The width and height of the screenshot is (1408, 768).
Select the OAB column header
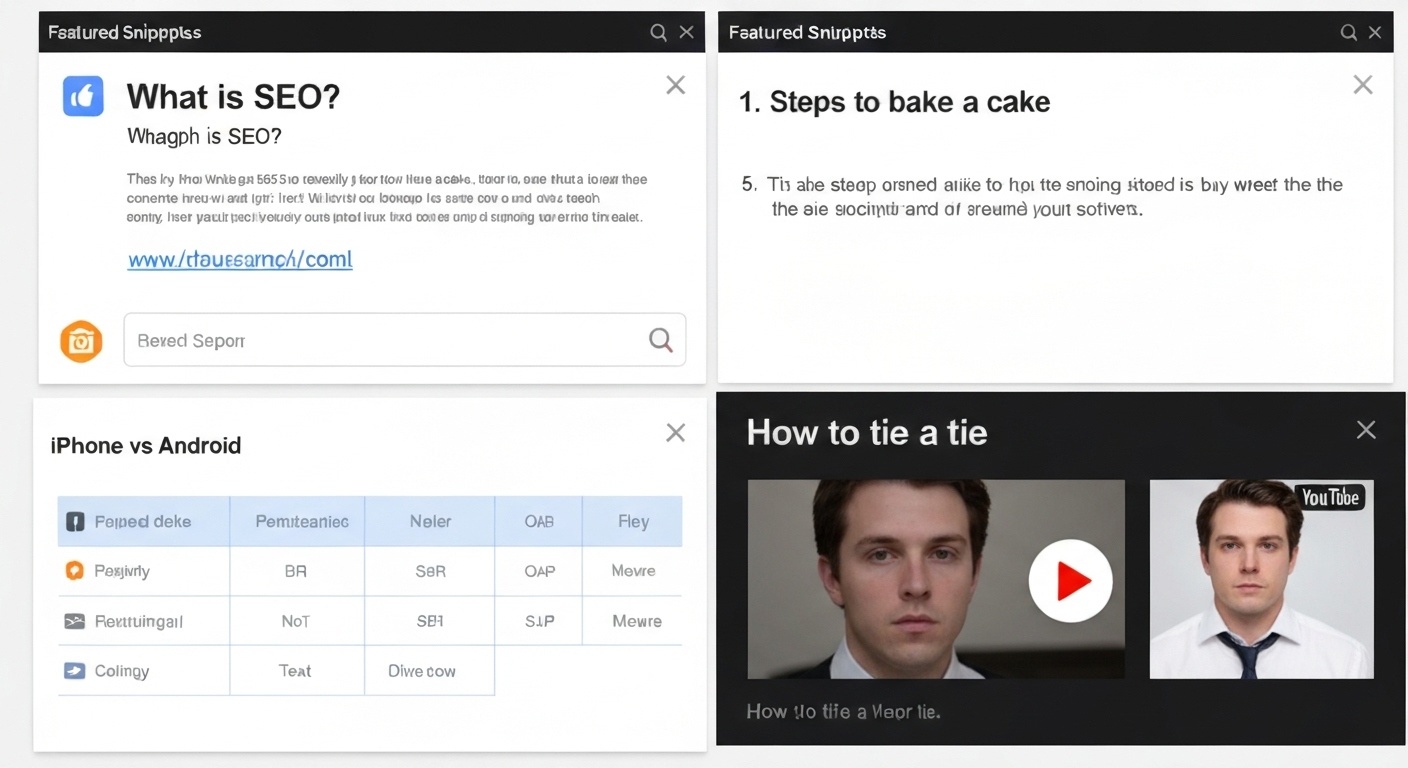click(x=539, y=521)
